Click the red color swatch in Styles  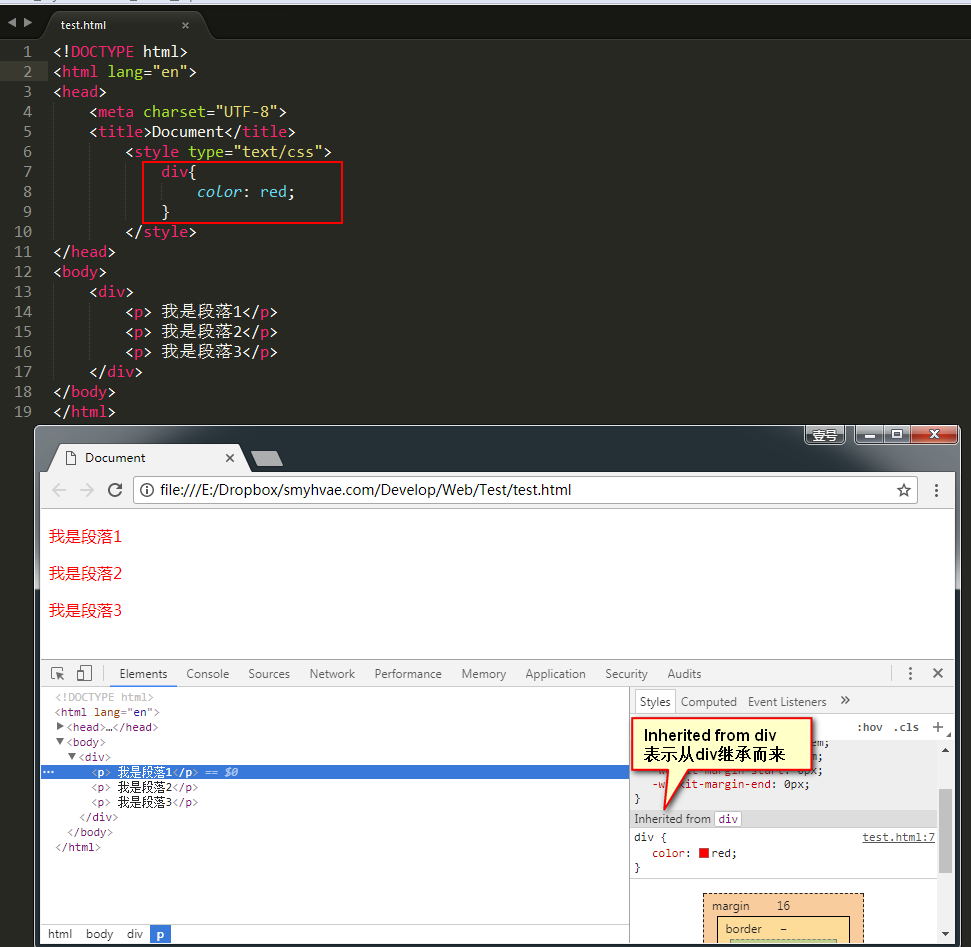click(703, 853)
